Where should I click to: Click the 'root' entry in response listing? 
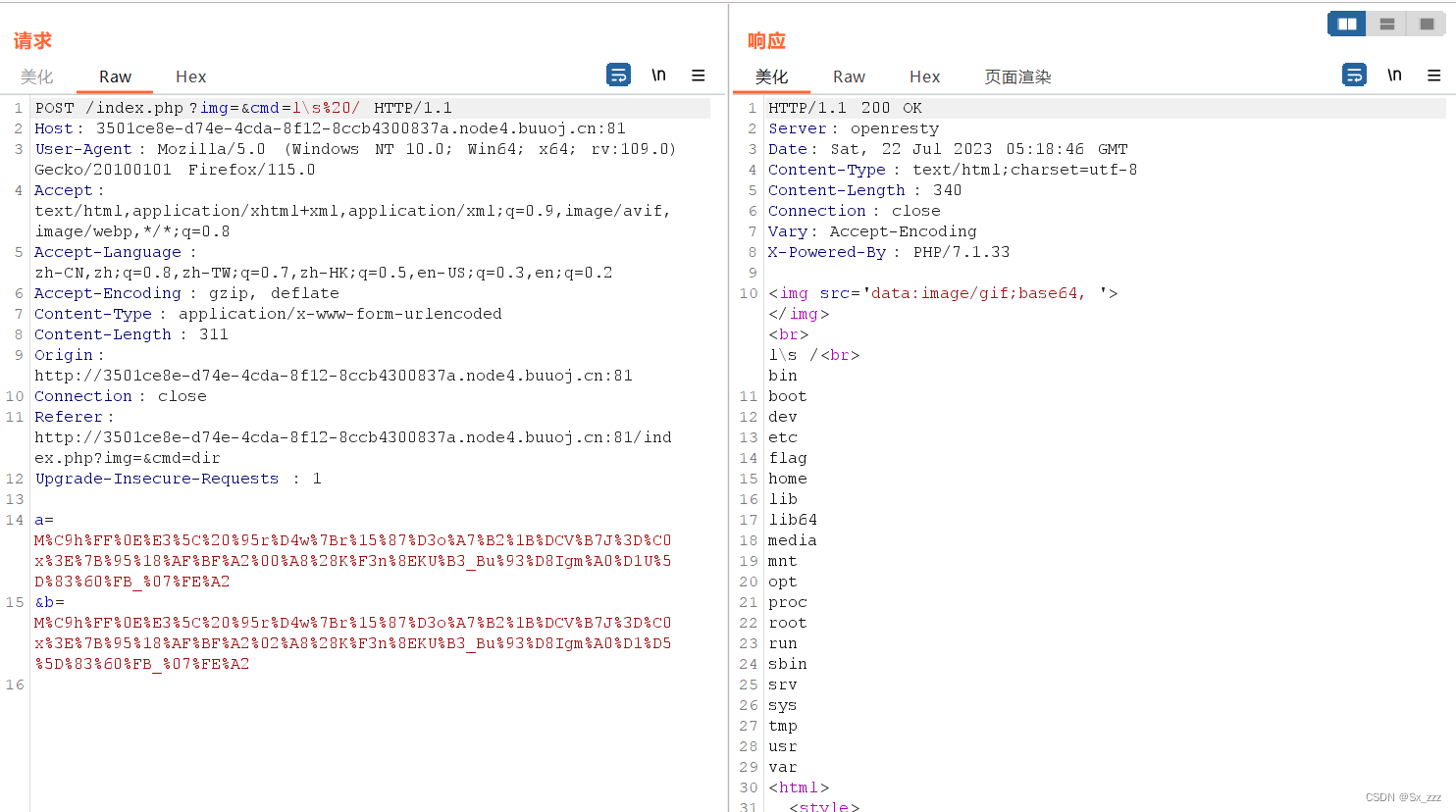pyautogui.click(x=788, y=623)
